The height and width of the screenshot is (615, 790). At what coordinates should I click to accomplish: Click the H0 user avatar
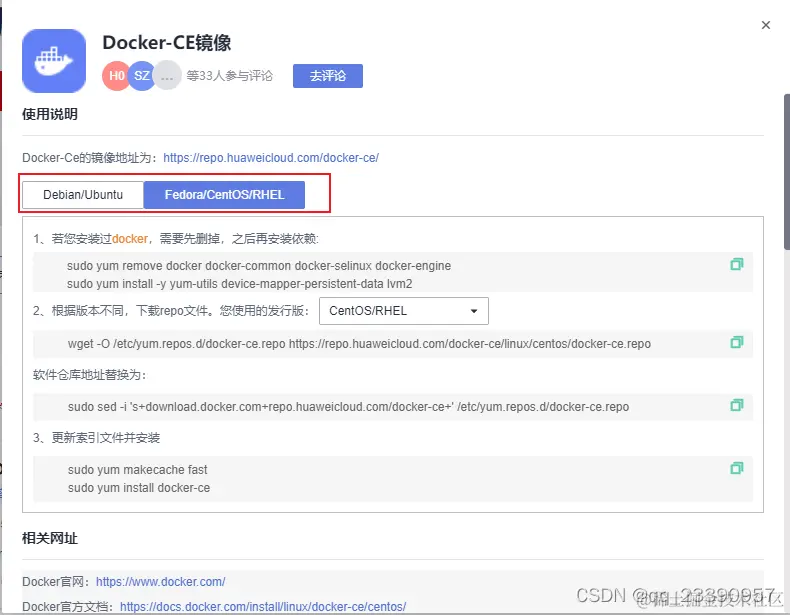(x=116, y=76)
